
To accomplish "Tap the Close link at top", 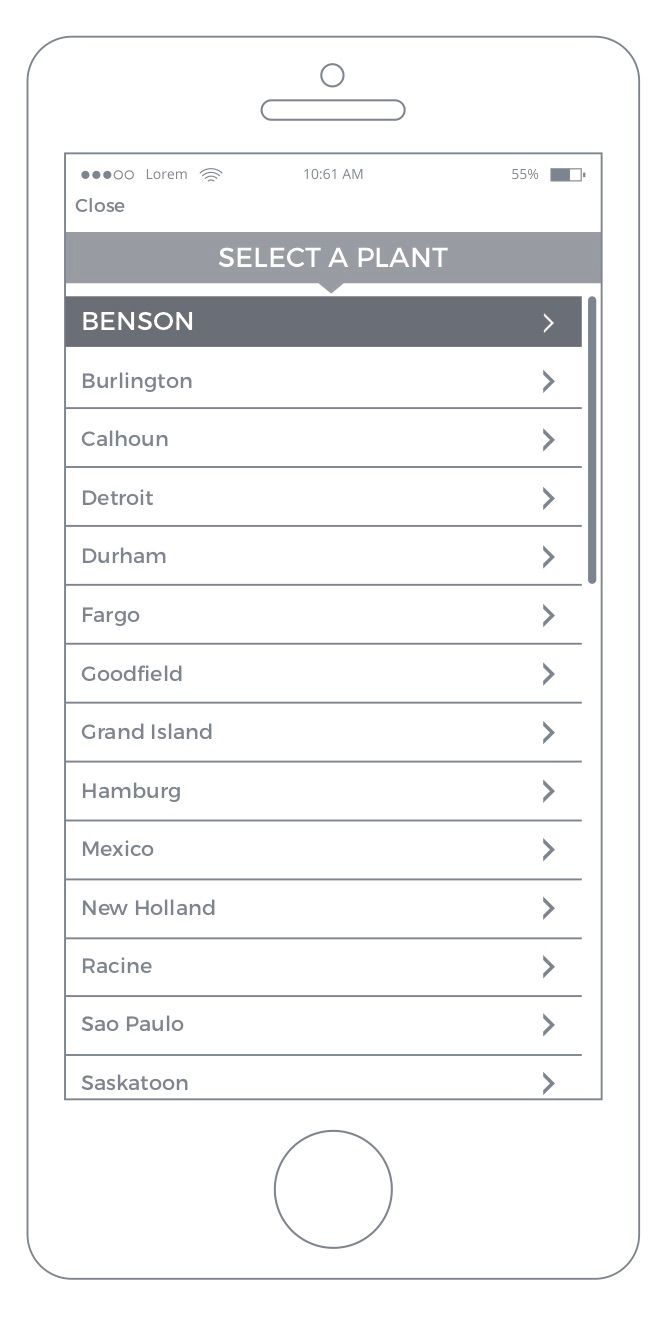I will pyautogui.click(x=100, y=205).
